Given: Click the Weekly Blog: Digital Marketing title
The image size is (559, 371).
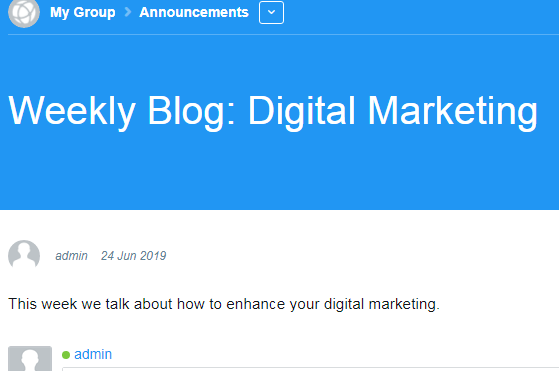Looking at the screenshot, I should click(273, 111).
